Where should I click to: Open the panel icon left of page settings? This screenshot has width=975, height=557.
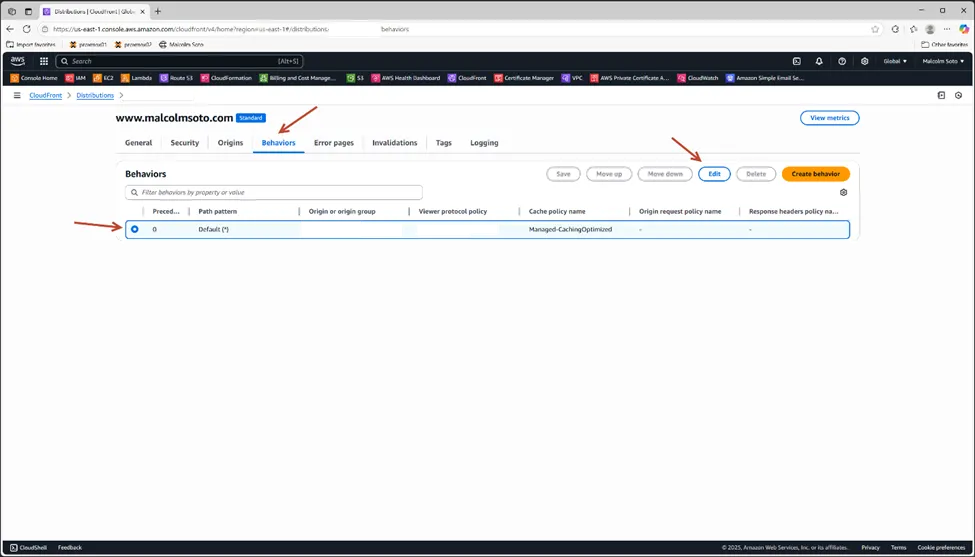(x=941, y=95)
